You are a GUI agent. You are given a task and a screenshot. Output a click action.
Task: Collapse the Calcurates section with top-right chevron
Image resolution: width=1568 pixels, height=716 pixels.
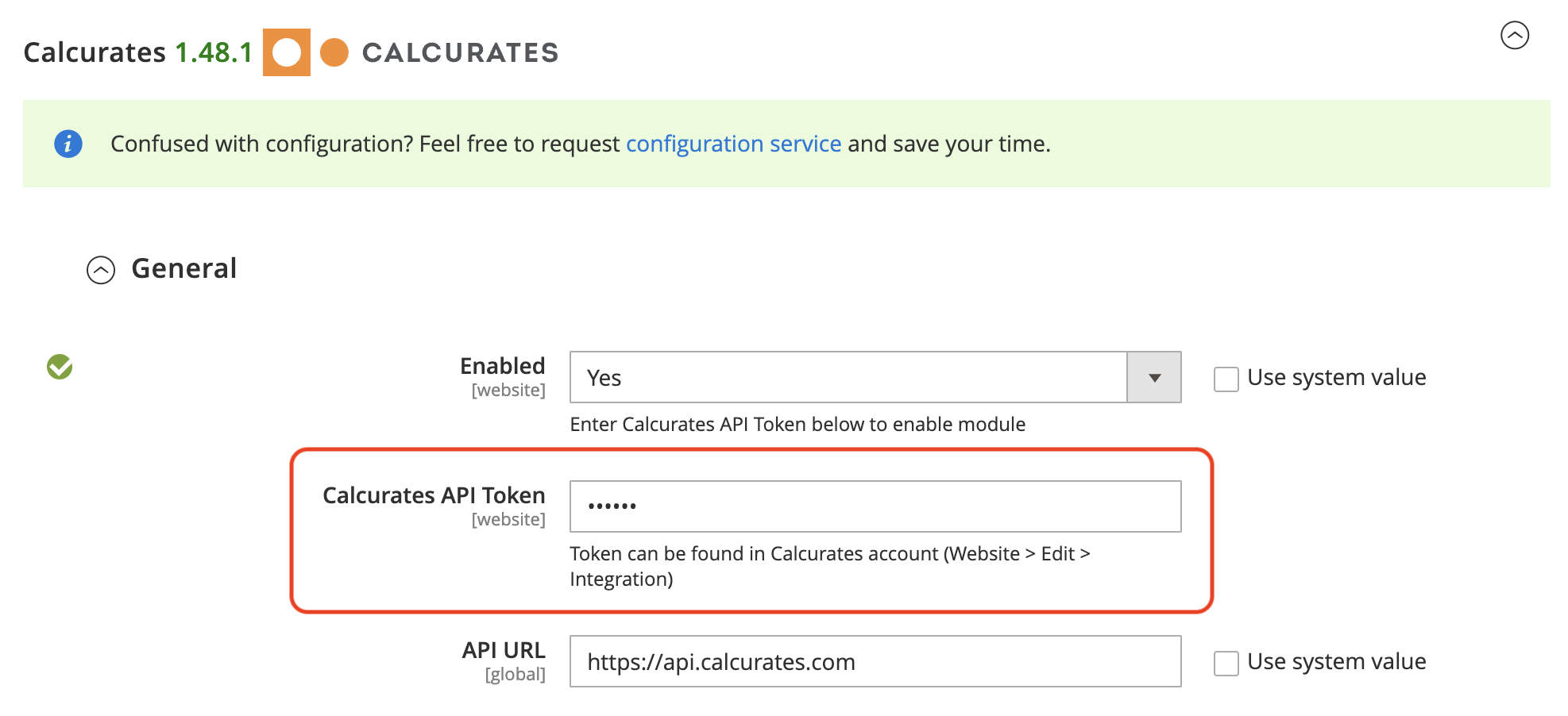[1515, 35]
